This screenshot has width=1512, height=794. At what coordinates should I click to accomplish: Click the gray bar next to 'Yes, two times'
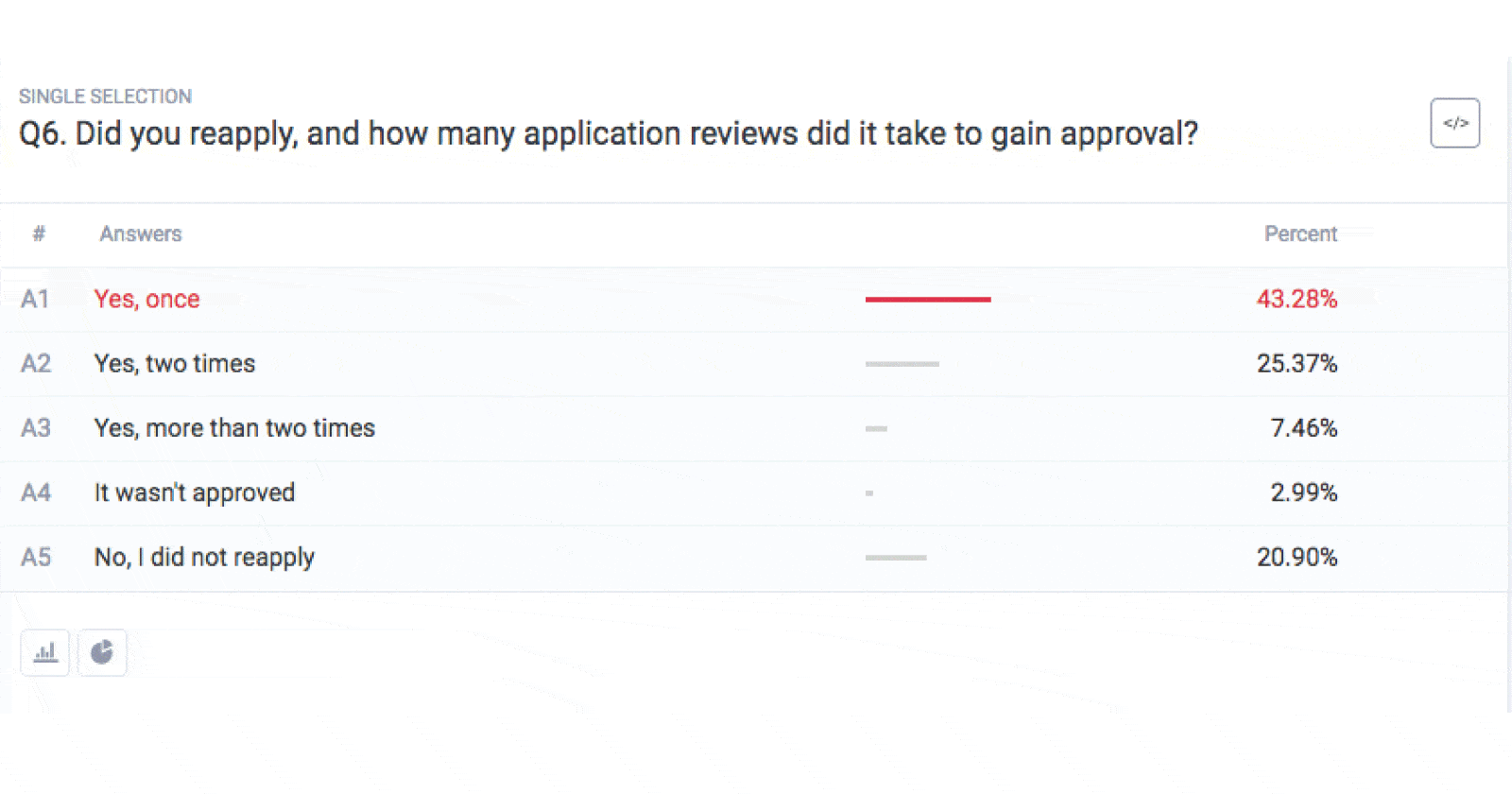pyautogui.click(x=902, y=364)
